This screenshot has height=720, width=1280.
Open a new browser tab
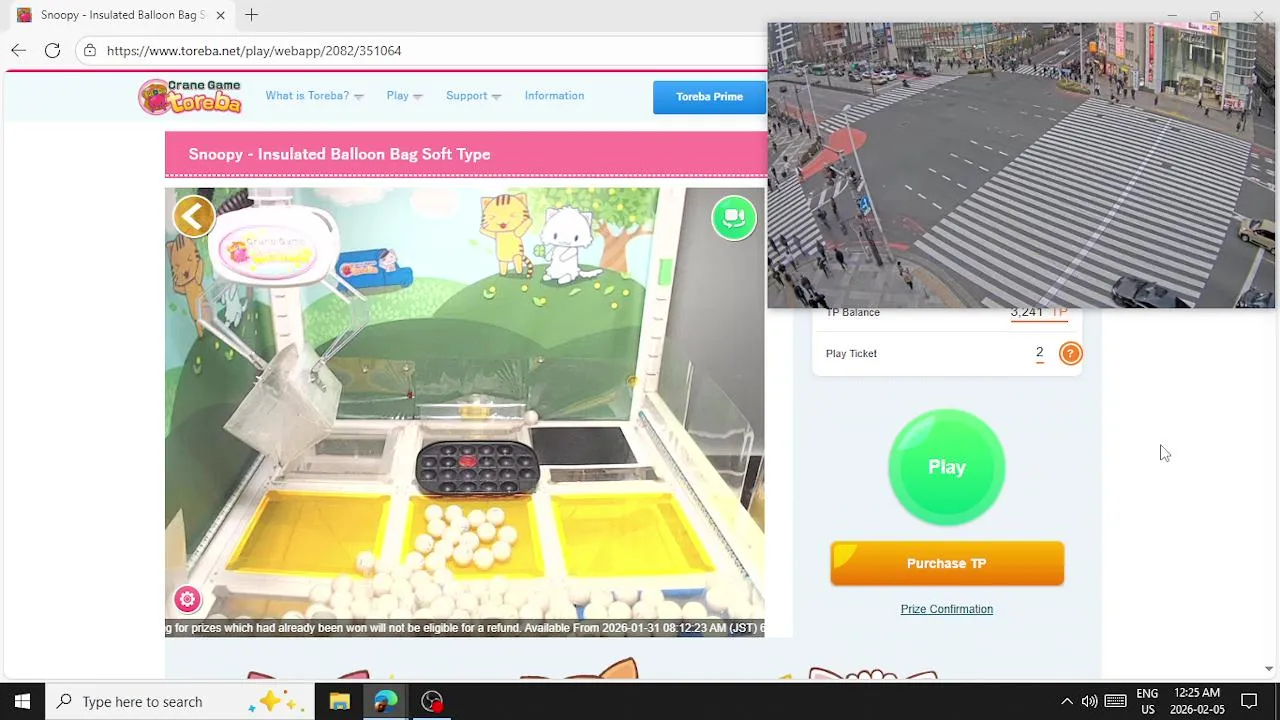click(x=252, y=15)
